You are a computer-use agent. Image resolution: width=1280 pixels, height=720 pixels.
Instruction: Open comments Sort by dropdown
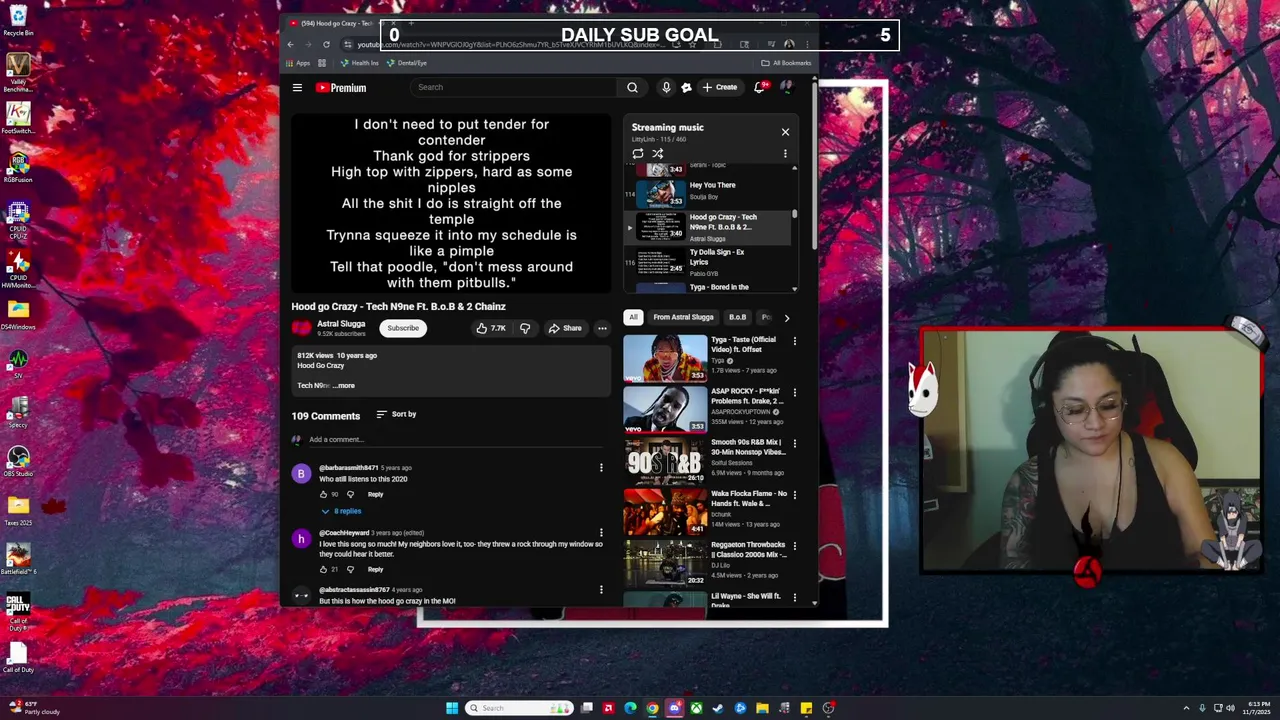tap(396, 414)
